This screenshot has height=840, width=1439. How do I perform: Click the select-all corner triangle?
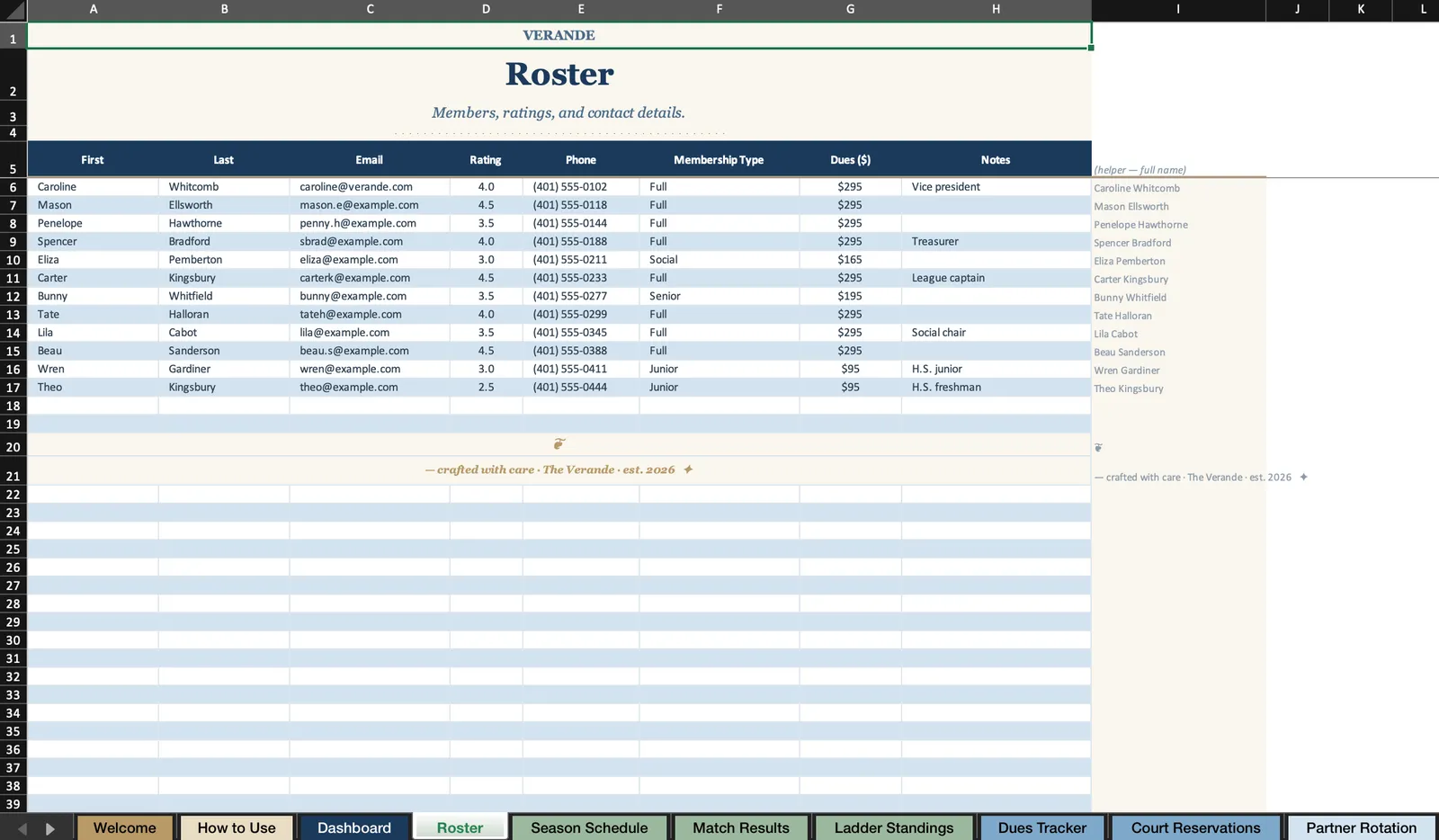(x=13, y=11)
